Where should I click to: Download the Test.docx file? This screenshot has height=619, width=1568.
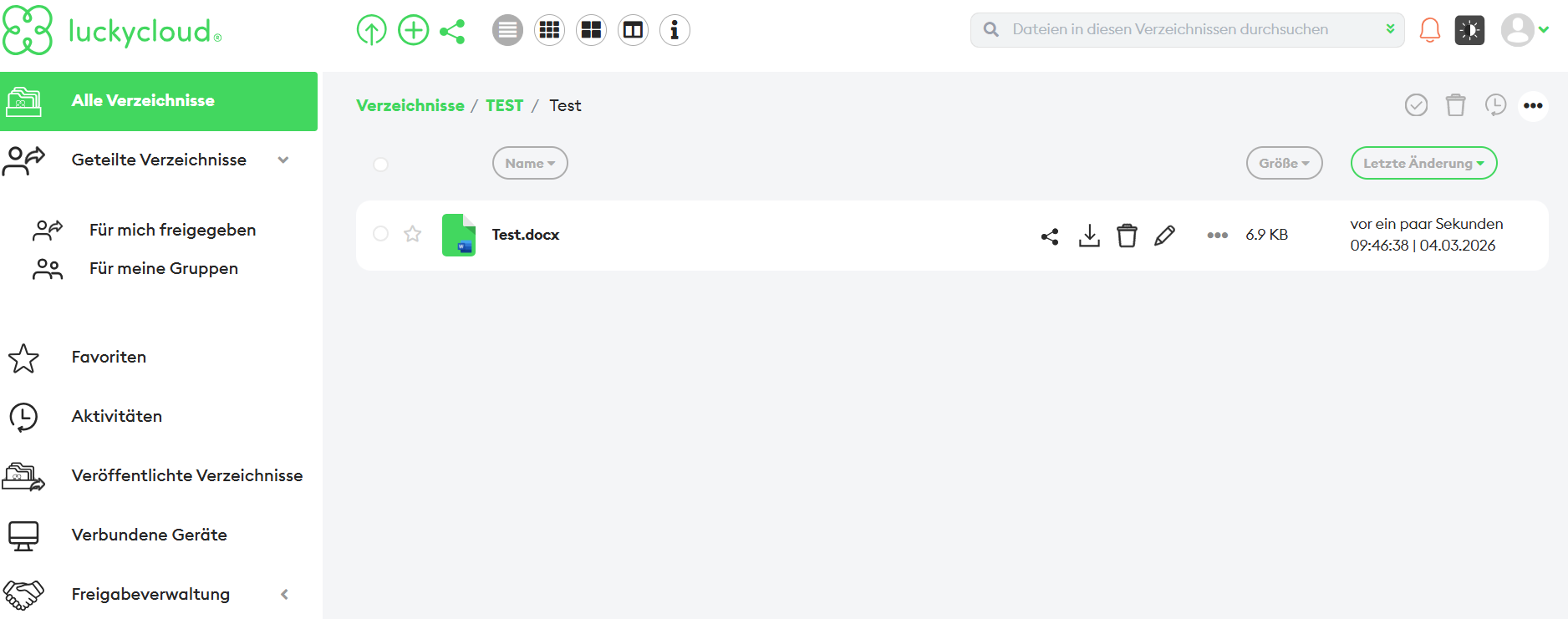[1089, 236]
